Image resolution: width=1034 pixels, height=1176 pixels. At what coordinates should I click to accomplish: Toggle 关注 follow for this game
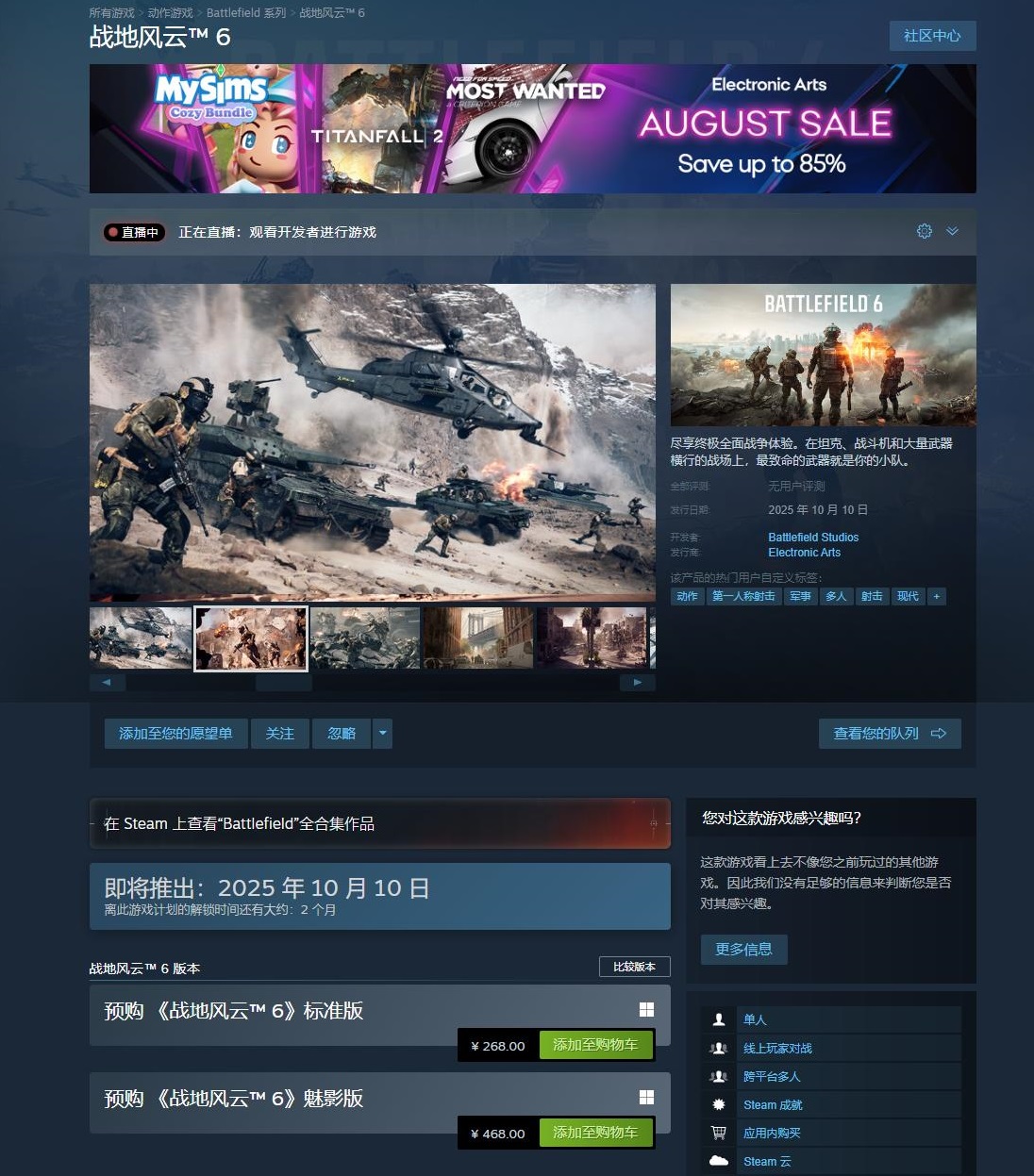click(279, 733)
